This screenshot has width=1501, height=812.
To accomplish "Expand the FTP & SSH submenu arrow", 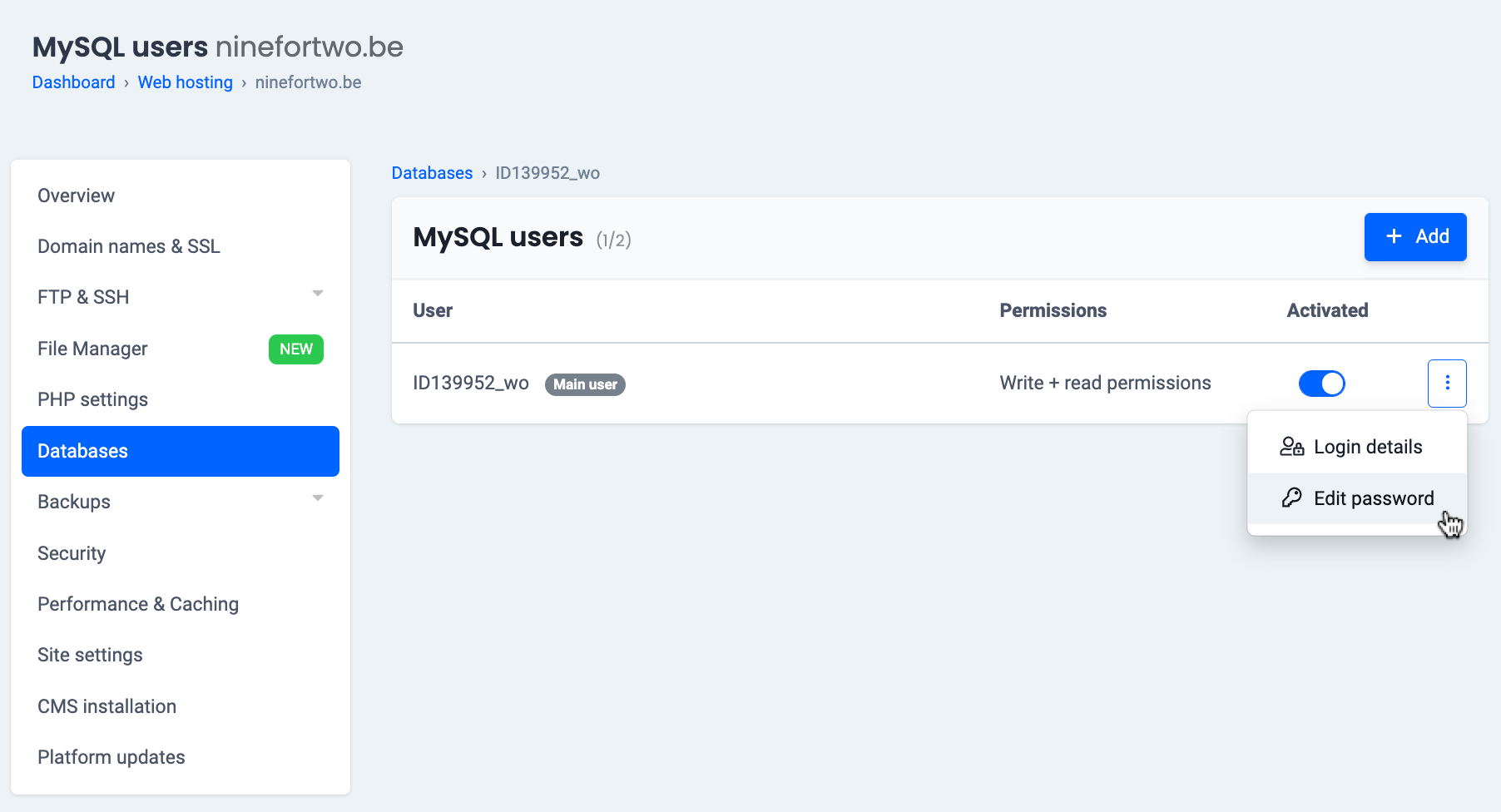I will pos(318,294).
